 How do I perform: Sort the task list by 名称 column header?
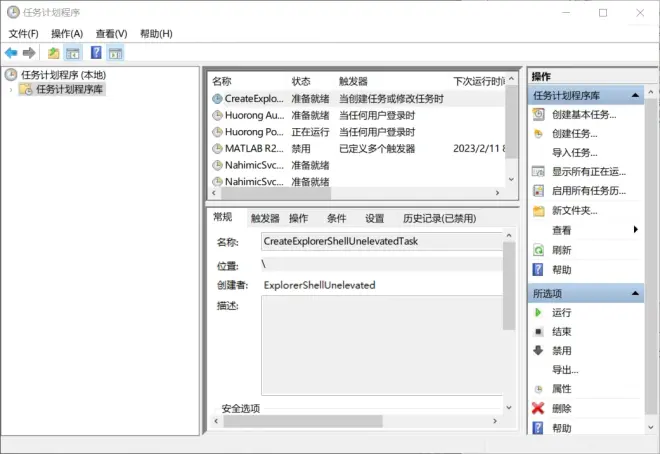click(x=222, y=81)
